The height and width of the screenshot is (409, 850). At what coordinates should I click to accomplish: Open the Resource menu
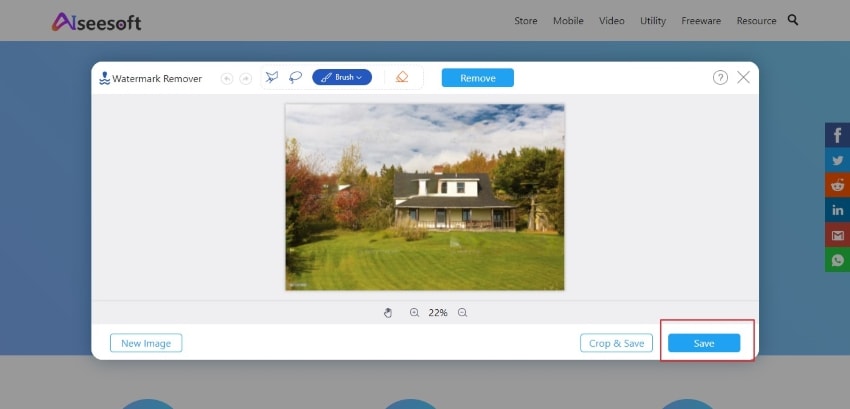tap(756, 21)
